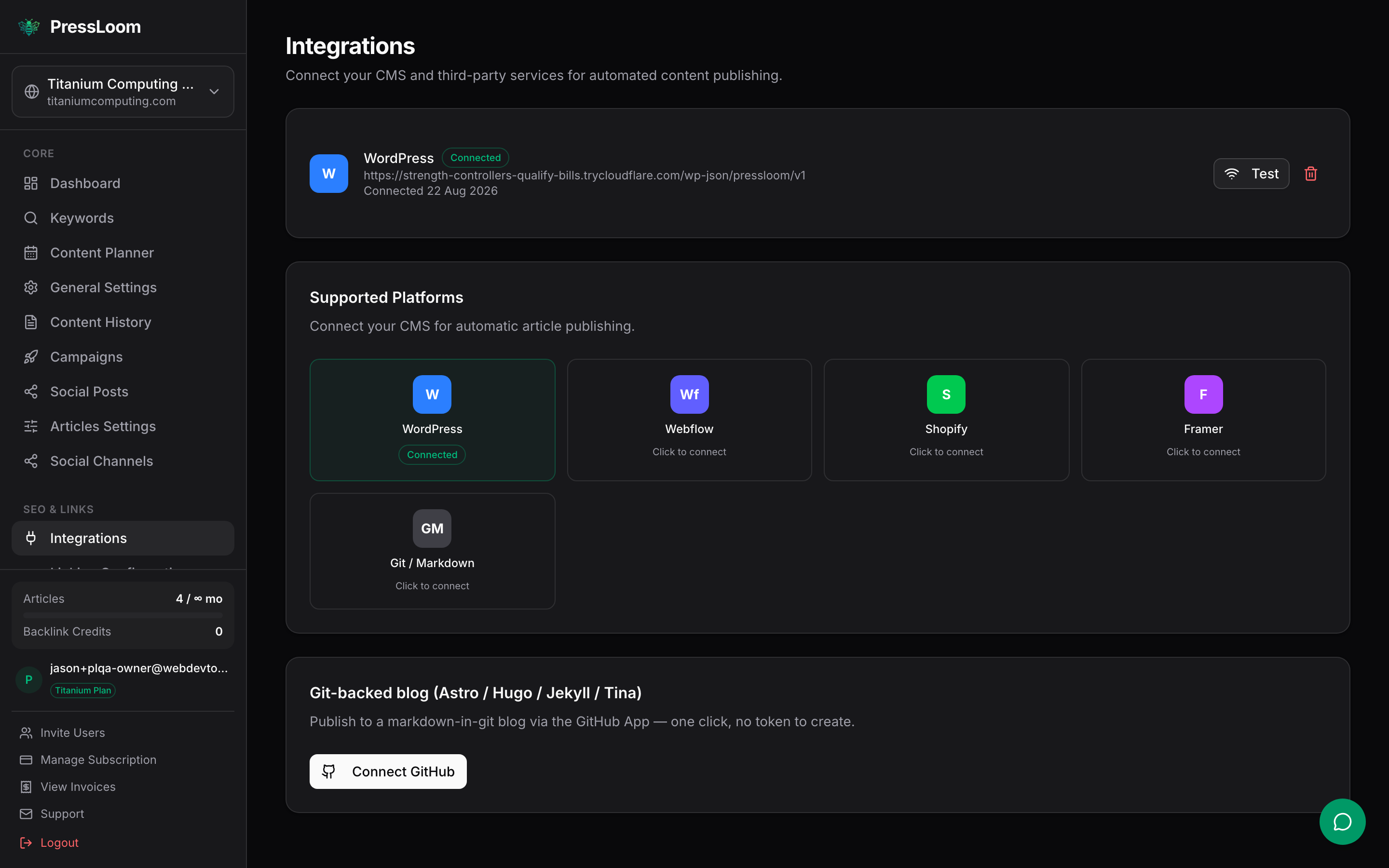Click the Articles Settings sliders icon
Screen dimensions: 1389x868
pyautogui.click(x=31, y=427)
